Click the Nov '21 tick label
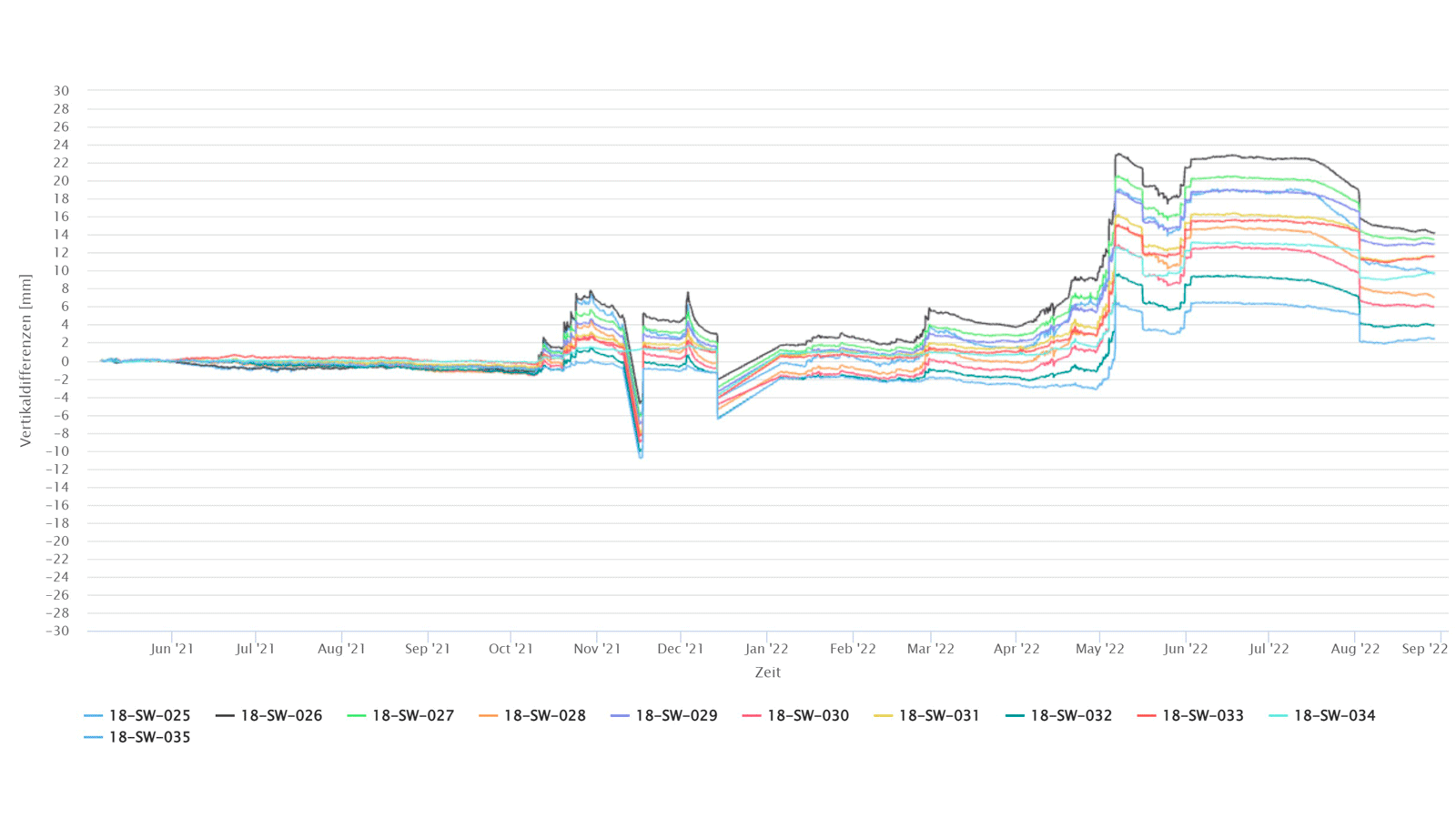Image resolution: width=1456 pixels, height=819 pixels. [x=597, y=649]
